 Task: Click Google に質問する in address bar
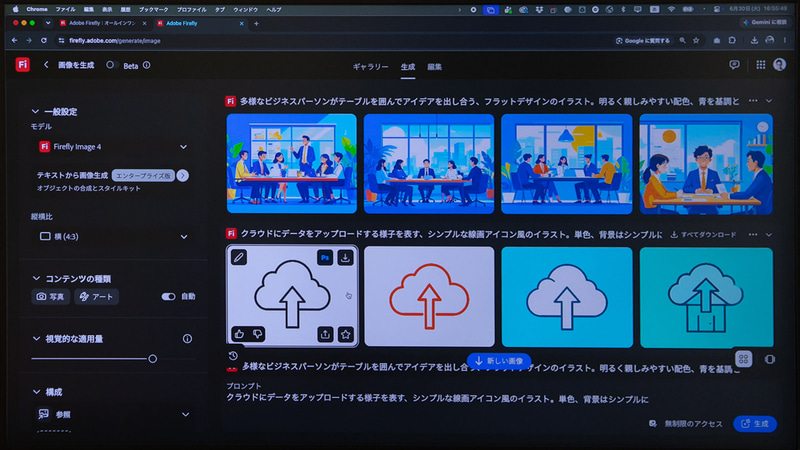(x=643, y=40)
